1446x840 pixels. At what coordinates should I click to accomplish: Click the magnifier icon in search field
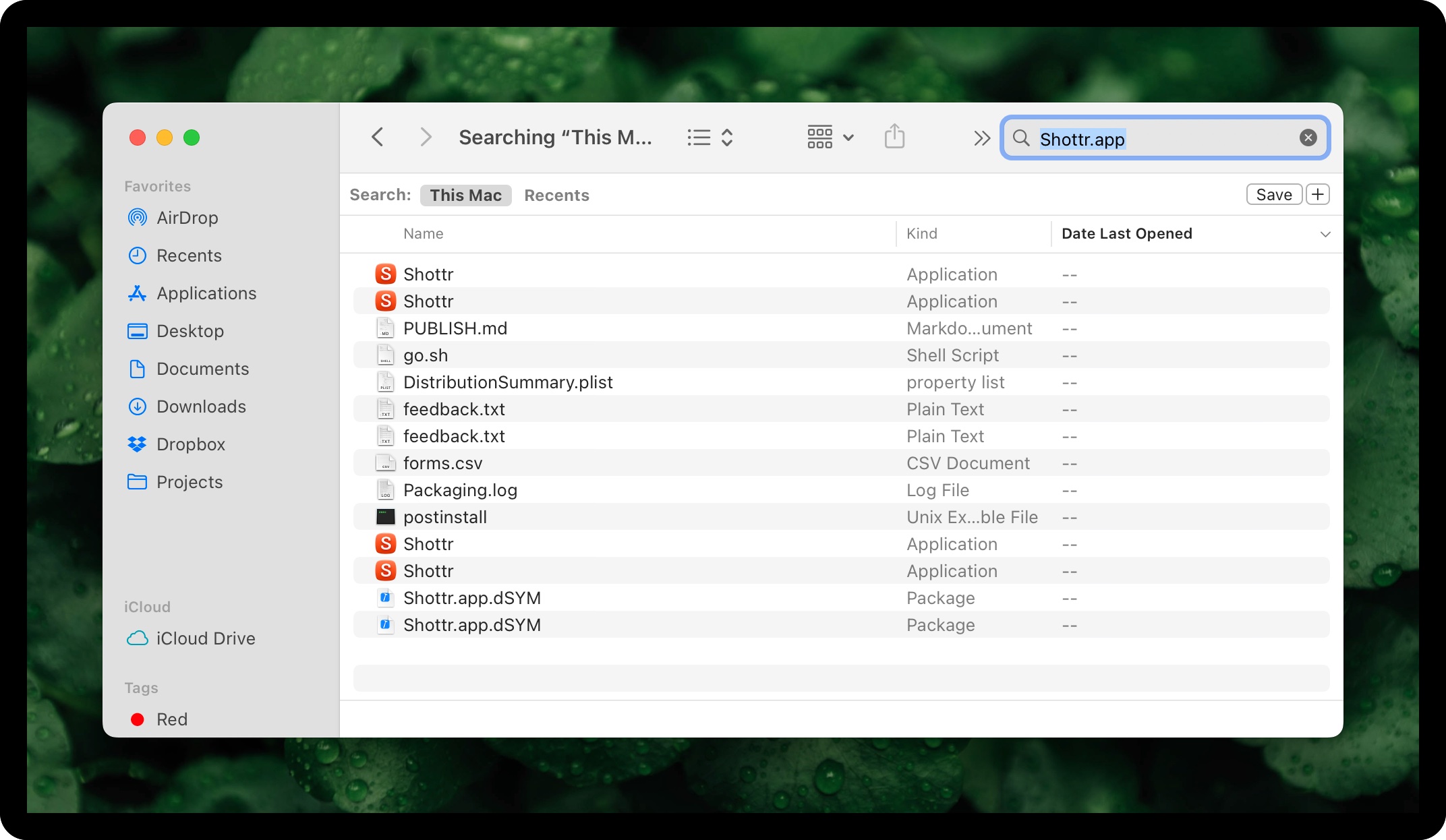[x=1021, y=138]
